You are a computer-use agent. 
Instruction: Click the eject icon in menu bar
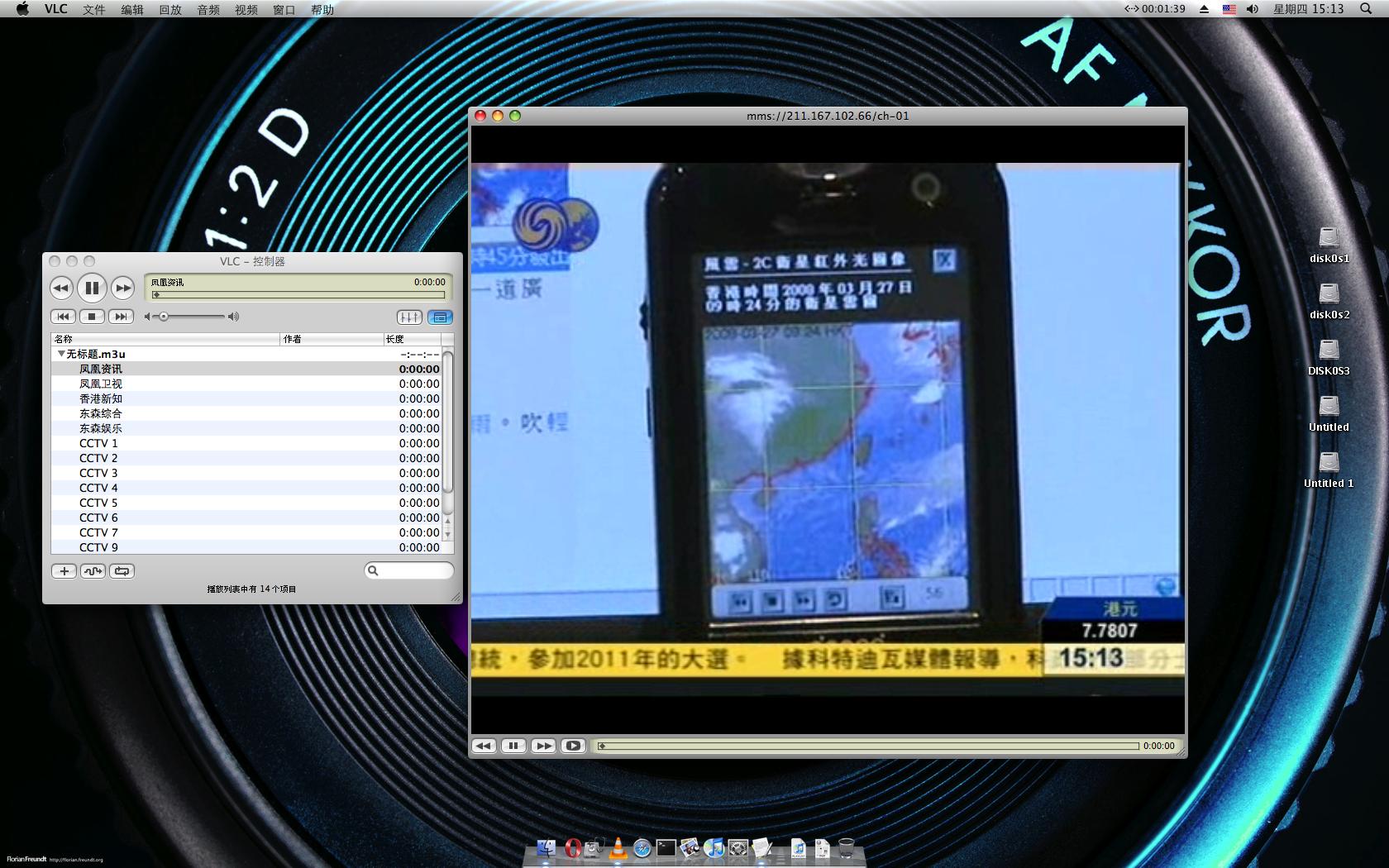[x=1204, y=9]
